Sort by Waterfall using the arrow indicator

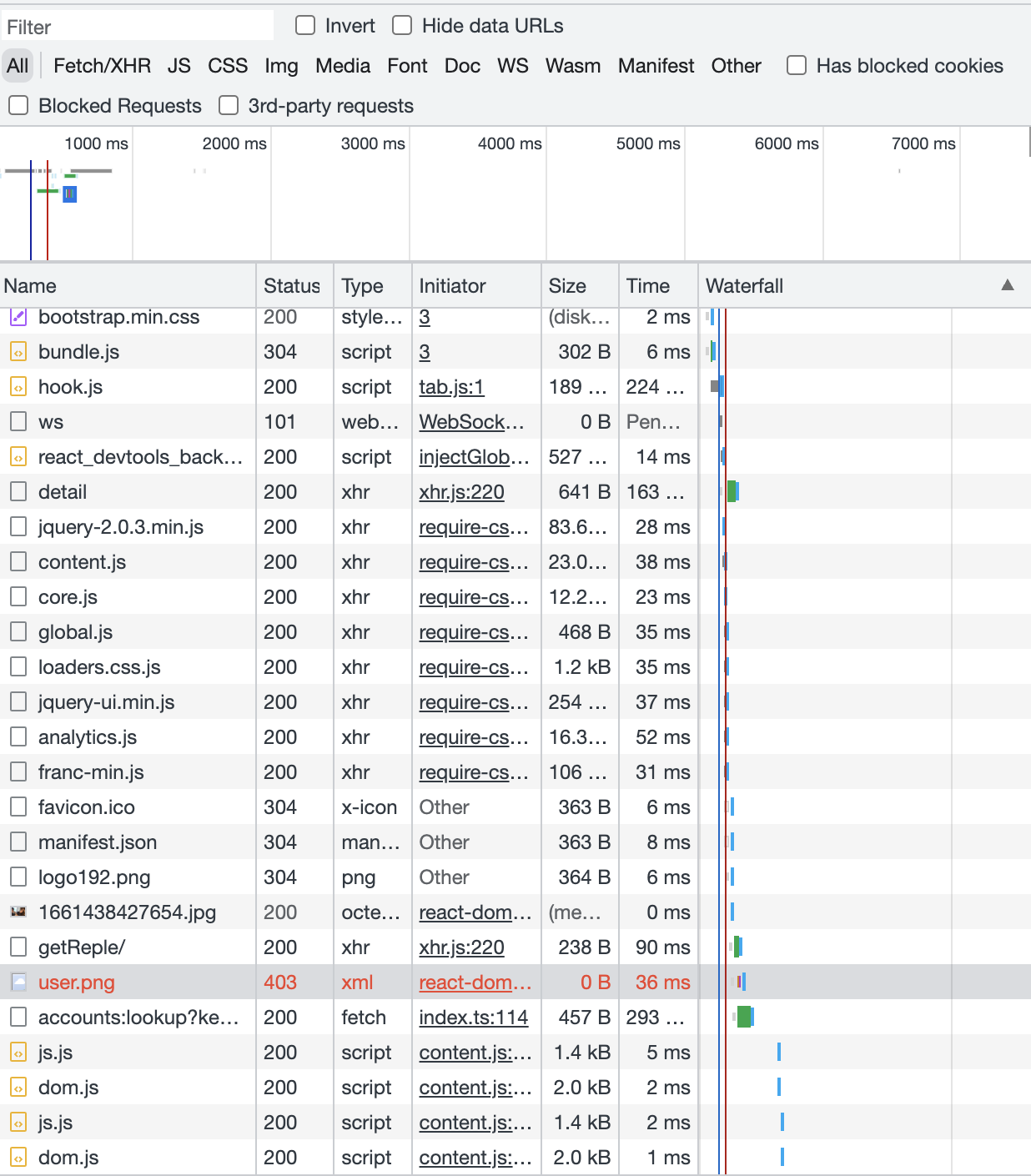pyautogui.click(x=1008, y=285)
